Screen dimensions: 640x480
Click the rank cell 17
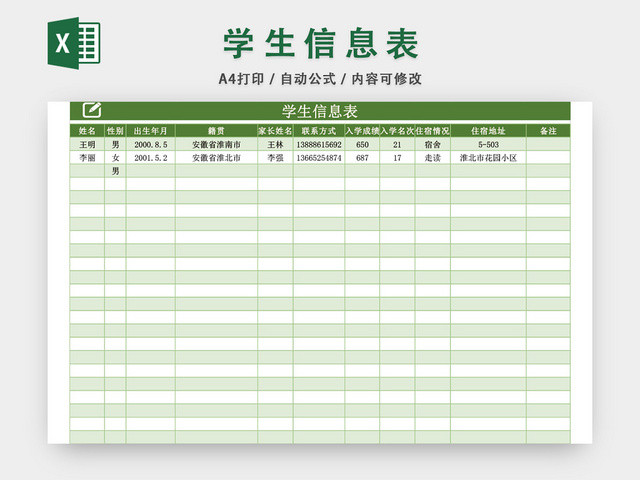[x=397, y=158]
